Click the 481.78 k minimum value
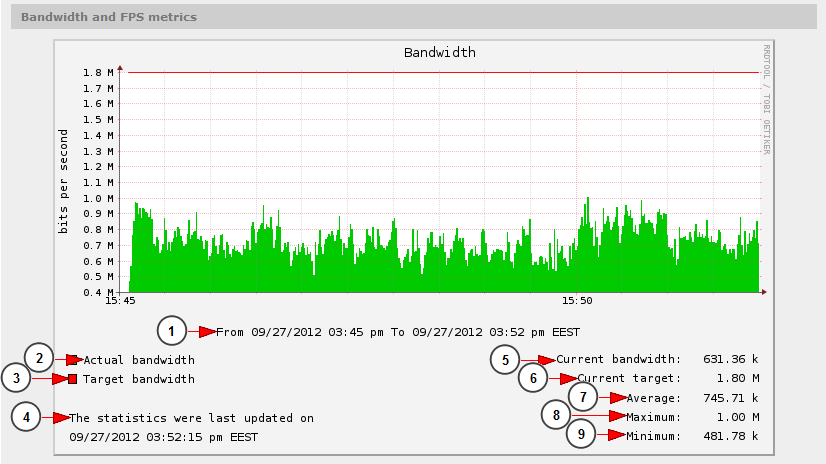 pyautogui.click(x=731, y=436)
